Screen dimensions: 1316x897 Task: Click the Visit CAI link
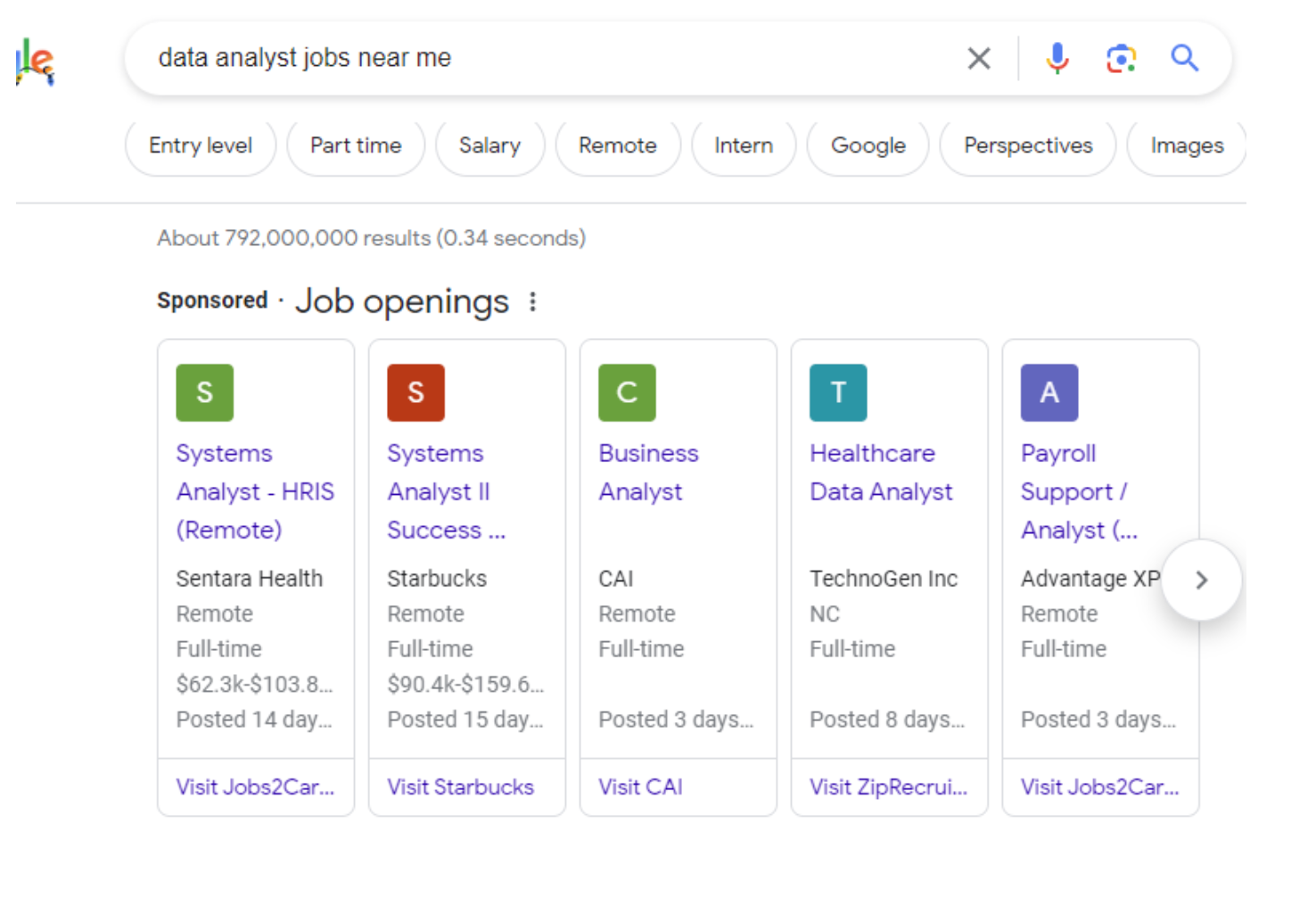pyautogui.click(x=640, y=787)
